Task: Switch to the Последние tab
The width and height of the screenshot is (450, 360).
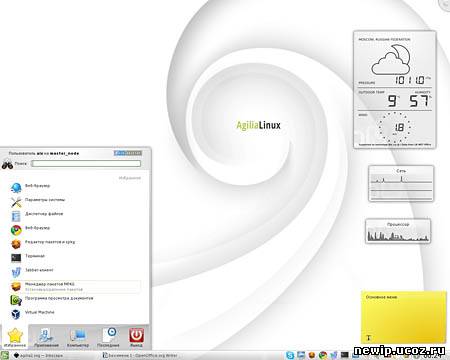Action: tap(108, 337)
